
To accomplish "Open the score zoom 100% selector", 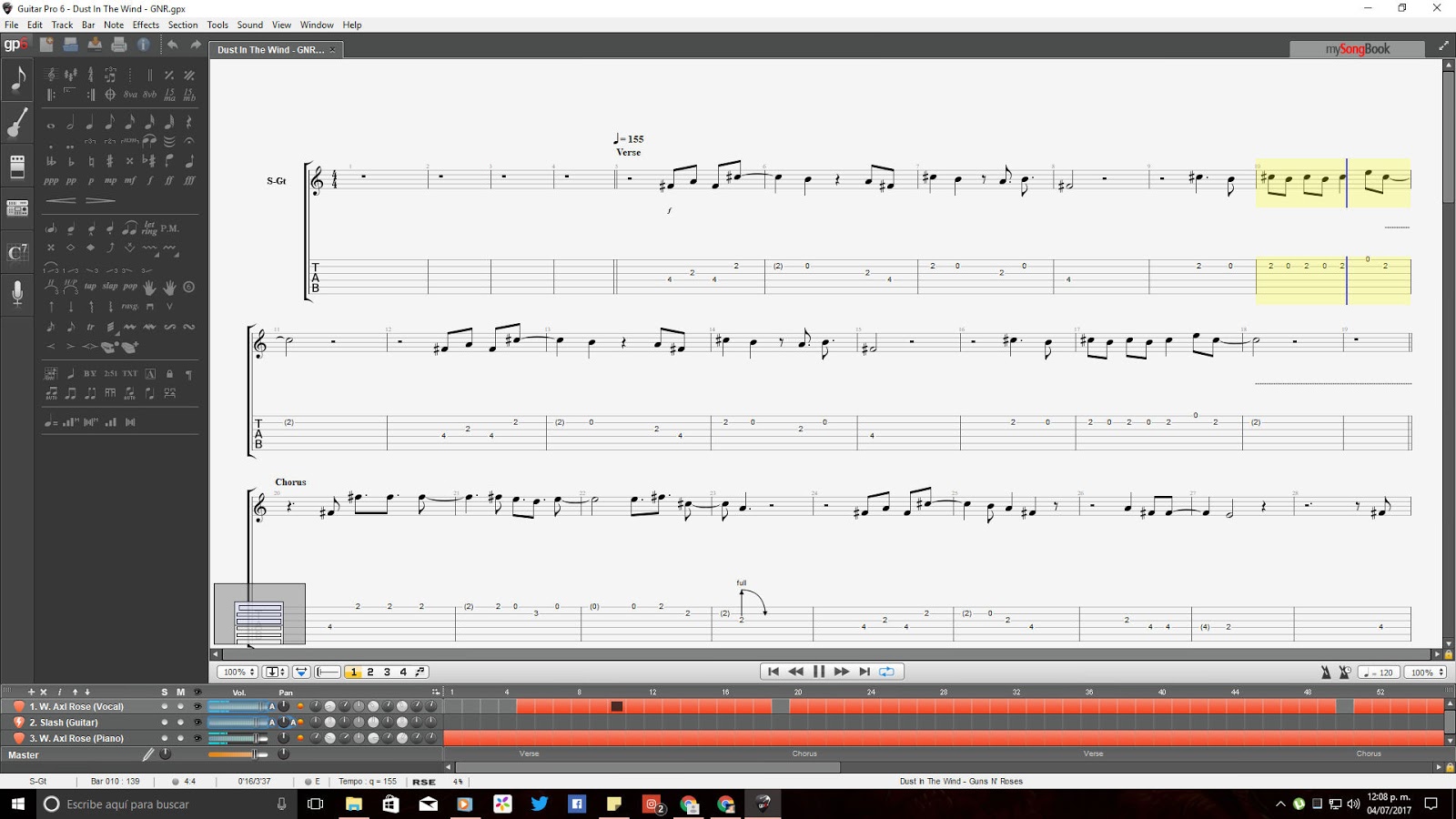I will tap(237, 672).
